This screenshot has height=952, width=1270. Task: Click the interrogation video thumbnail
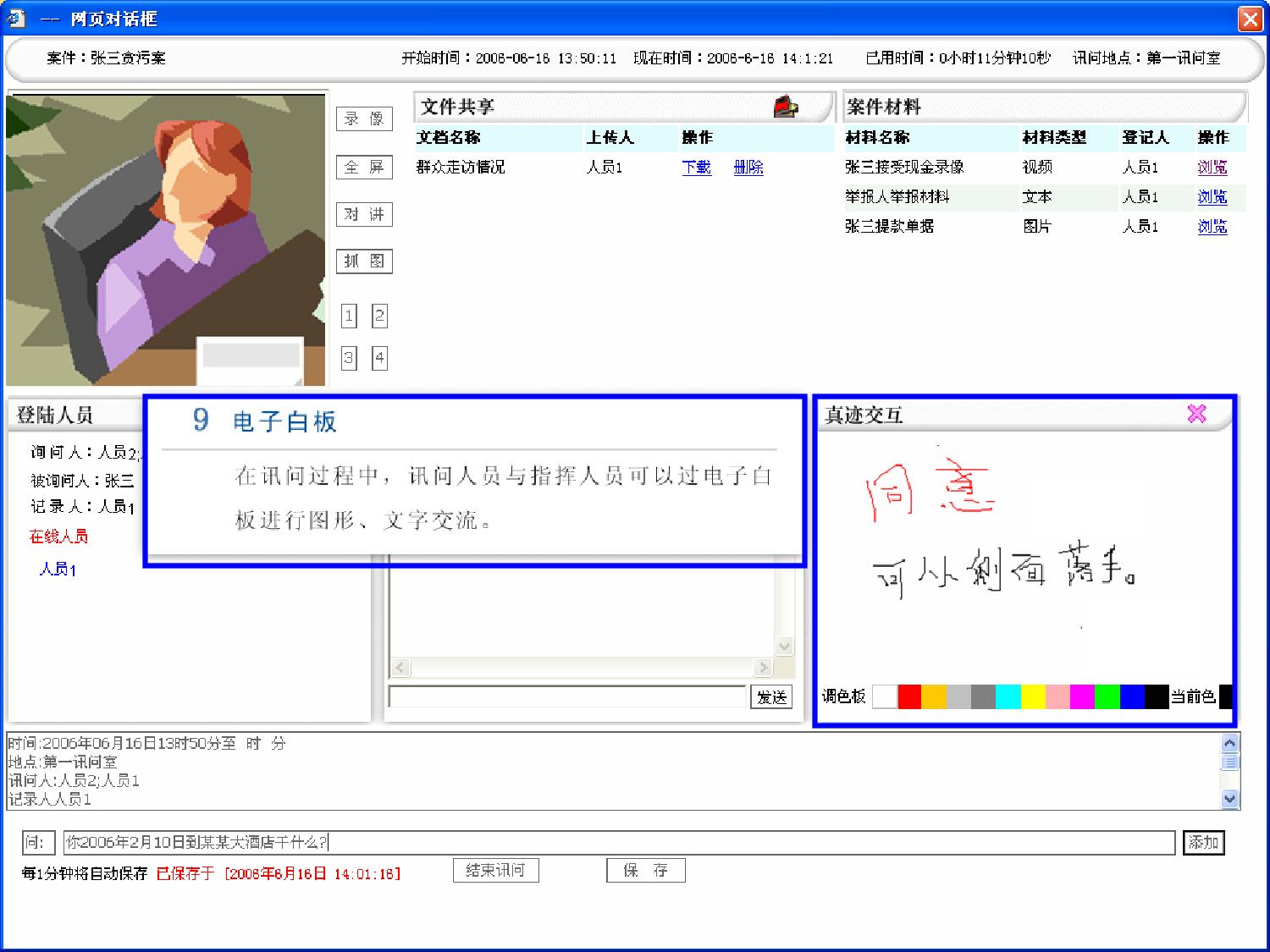[167, 239]
